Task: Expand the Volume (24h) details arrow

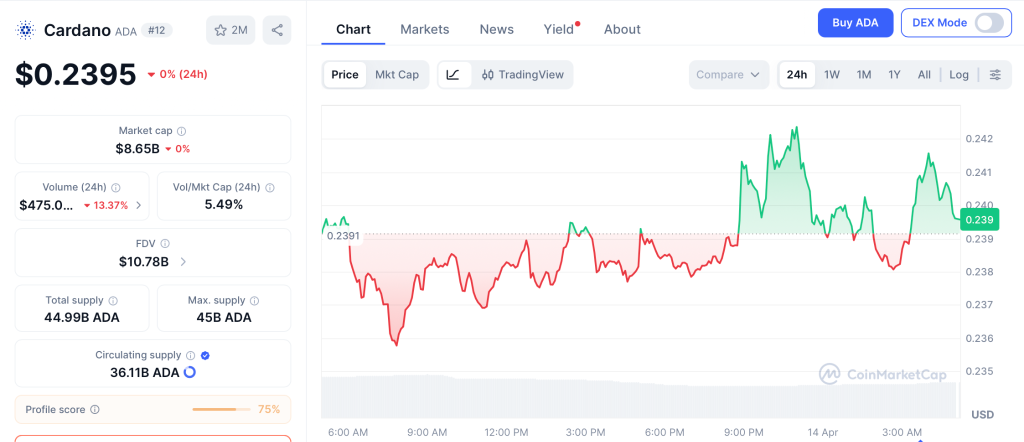Action: (x=138, y=205)
